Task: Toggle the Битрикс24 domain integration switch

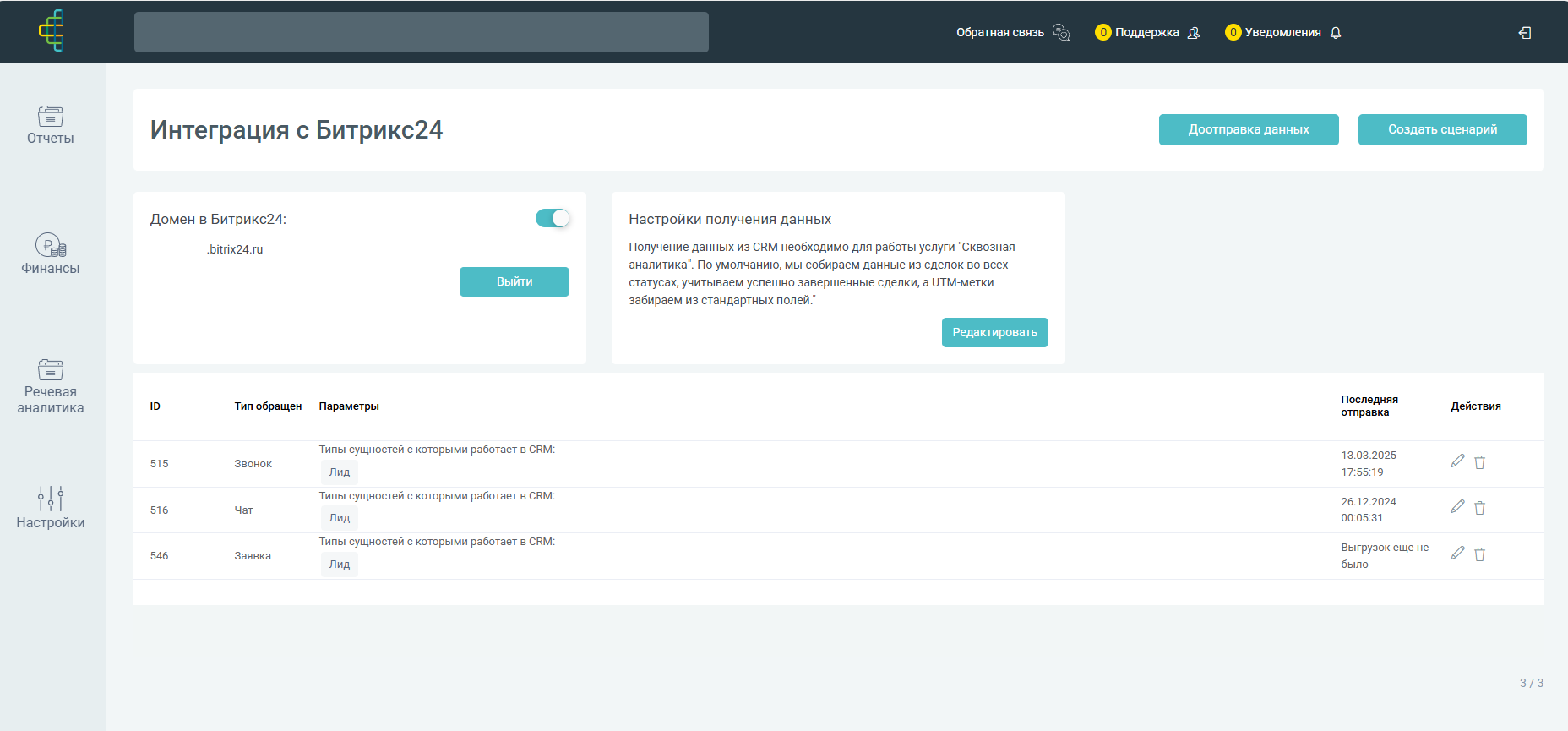Action: [553, 218]
